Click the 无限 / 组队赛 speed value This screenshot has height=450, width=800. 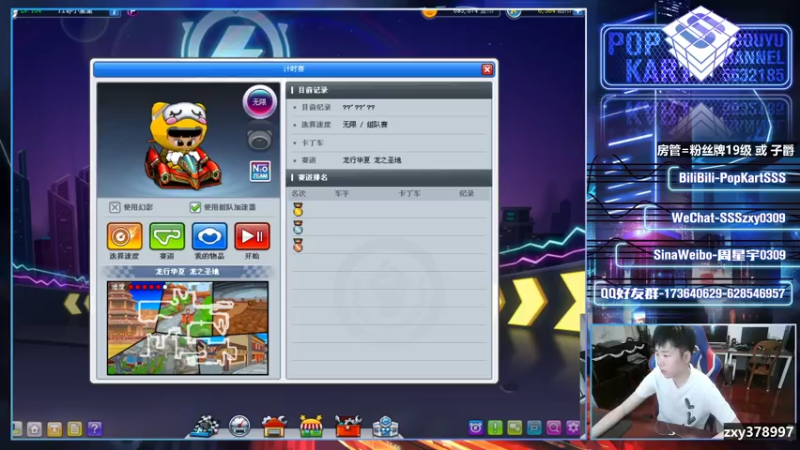365,125
